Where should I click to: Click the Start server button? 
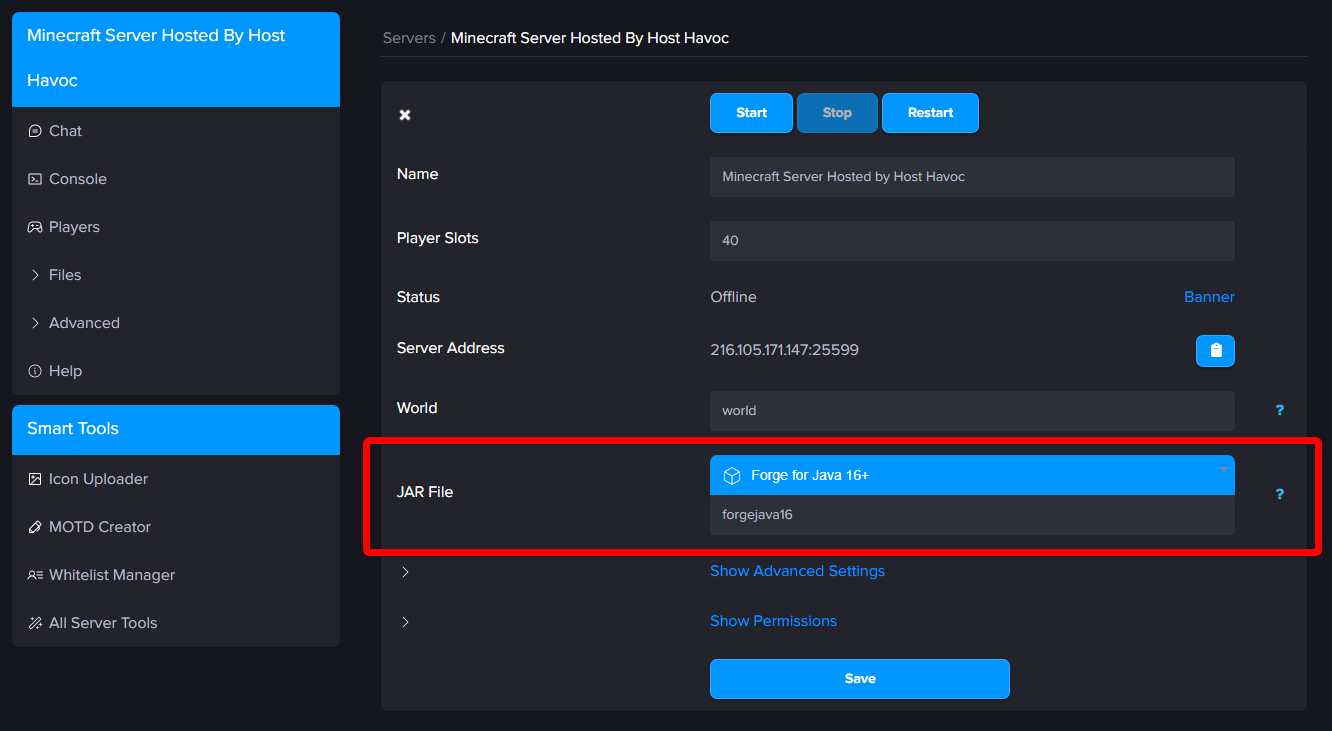tap(751, 113)
